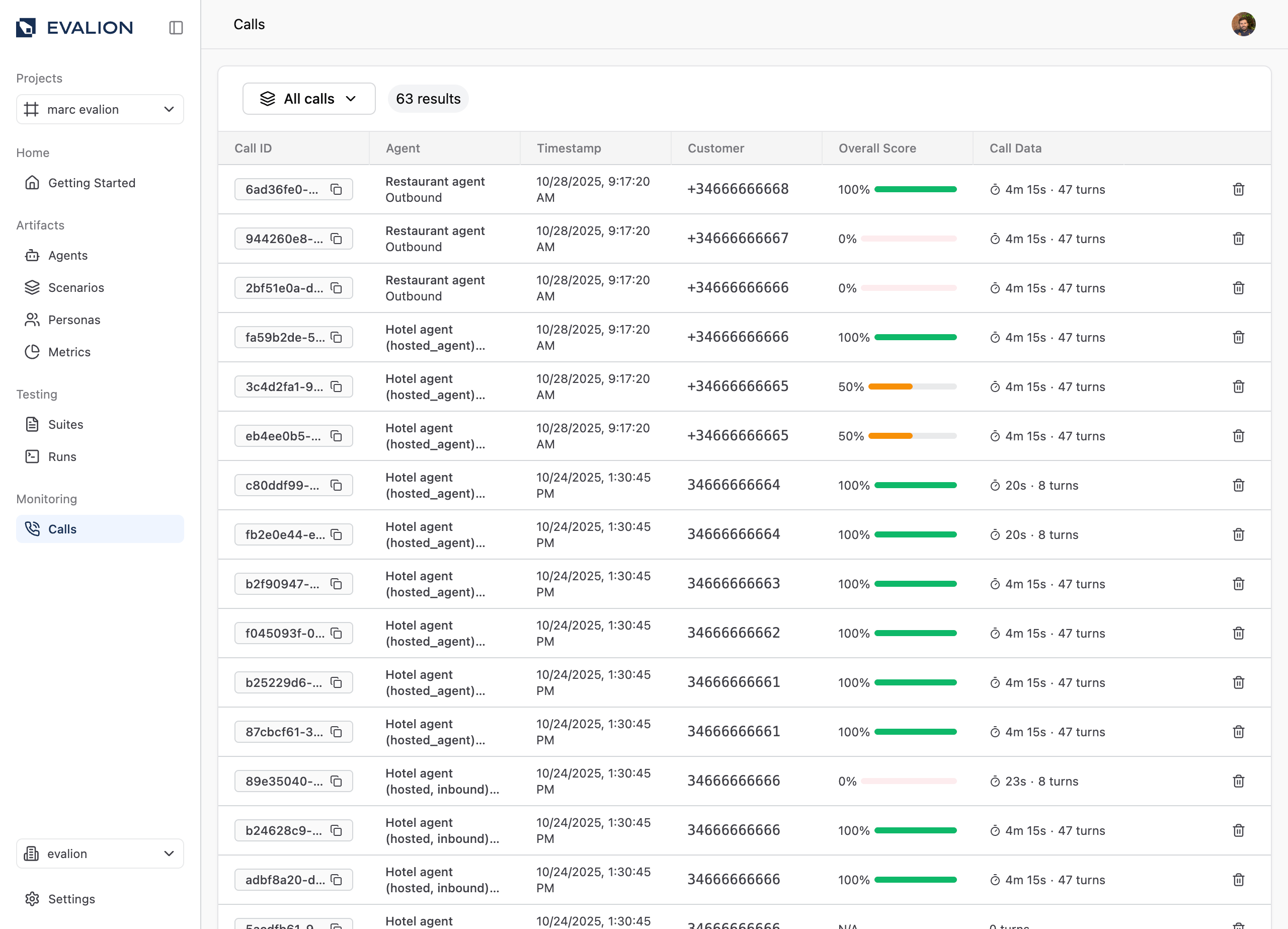Open the evalion organization dropdown
The image size is (1288, 929).
[x=100, y=854]
